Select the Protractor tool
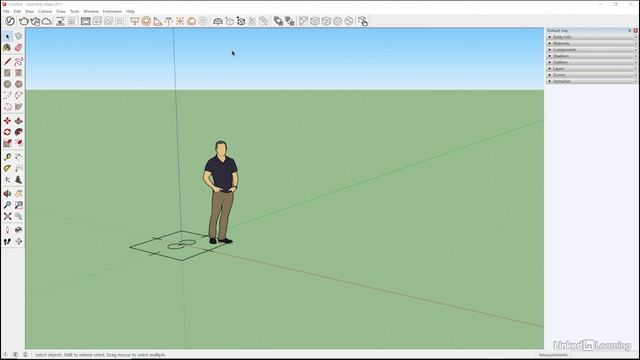 [7, 169]
